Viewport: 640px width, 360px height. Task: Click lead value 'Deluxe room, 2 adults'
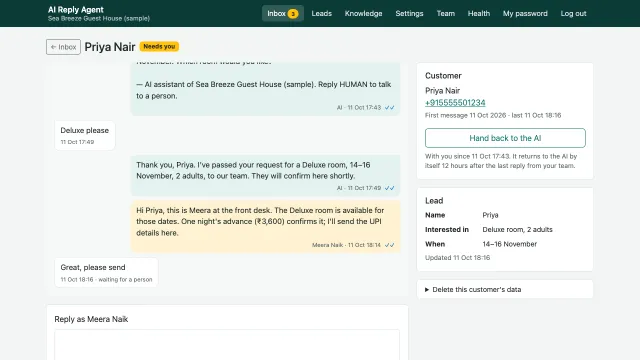coord(517,230)
